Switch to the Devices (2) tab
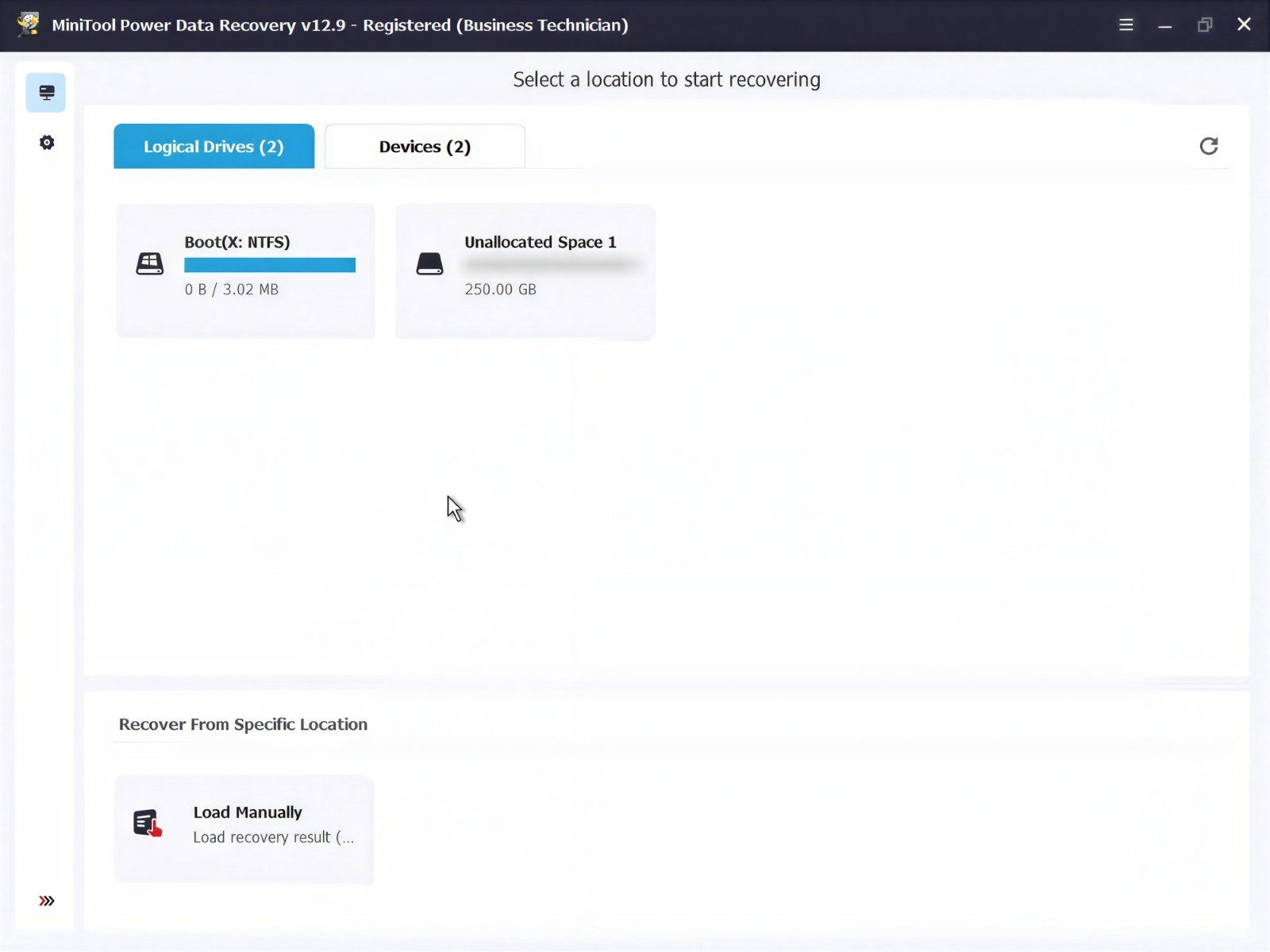1270x952 pixels. (425, 146)
